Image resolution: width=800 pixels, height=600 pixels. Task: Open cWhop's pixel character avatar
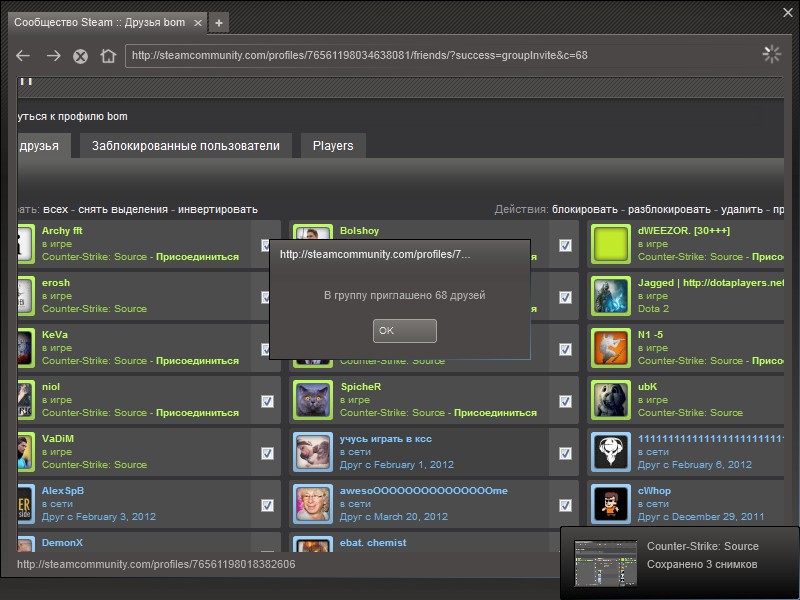click(611, 505)
